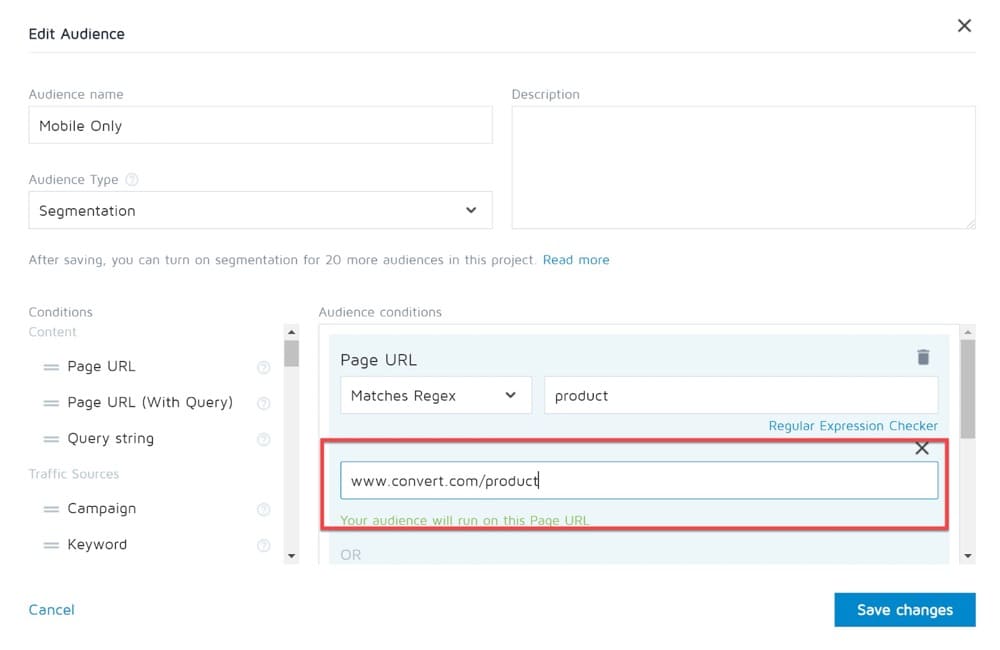Click help icon next to Campaign
Image resolution: width=1000 pixels, height=650 pixels.
[x=264, y=509]
